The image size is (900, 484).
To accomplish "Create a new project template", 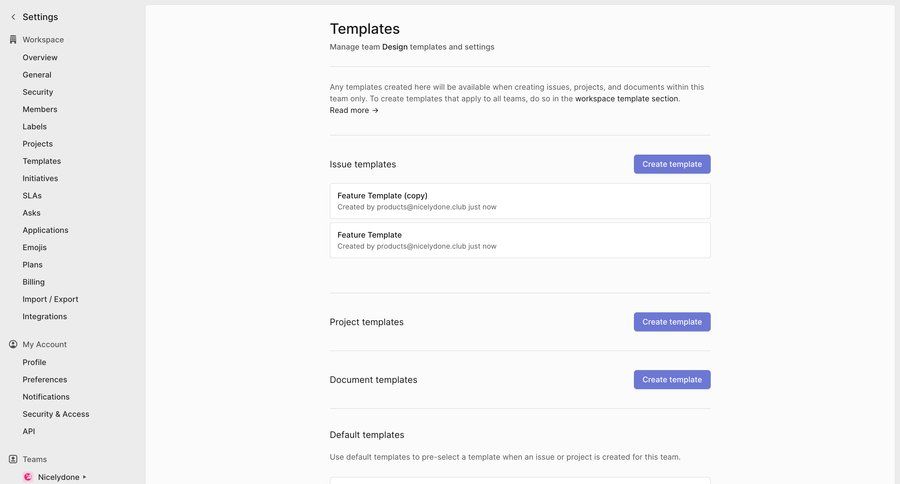I will [672, 322].
